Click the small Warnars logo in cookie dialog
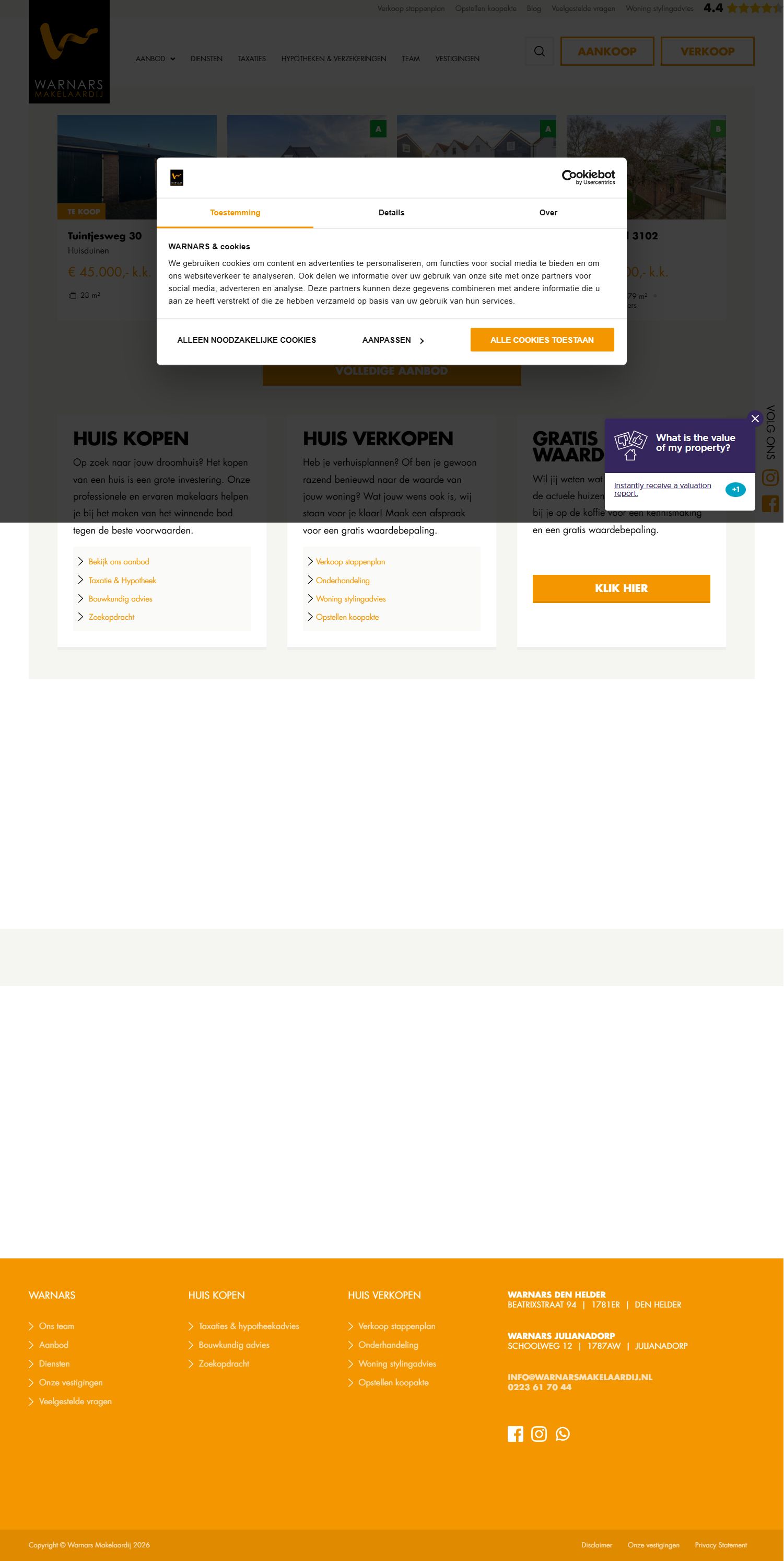This screenshot has height=1561, width=784. pyautogui.click(x=177, y=178)
